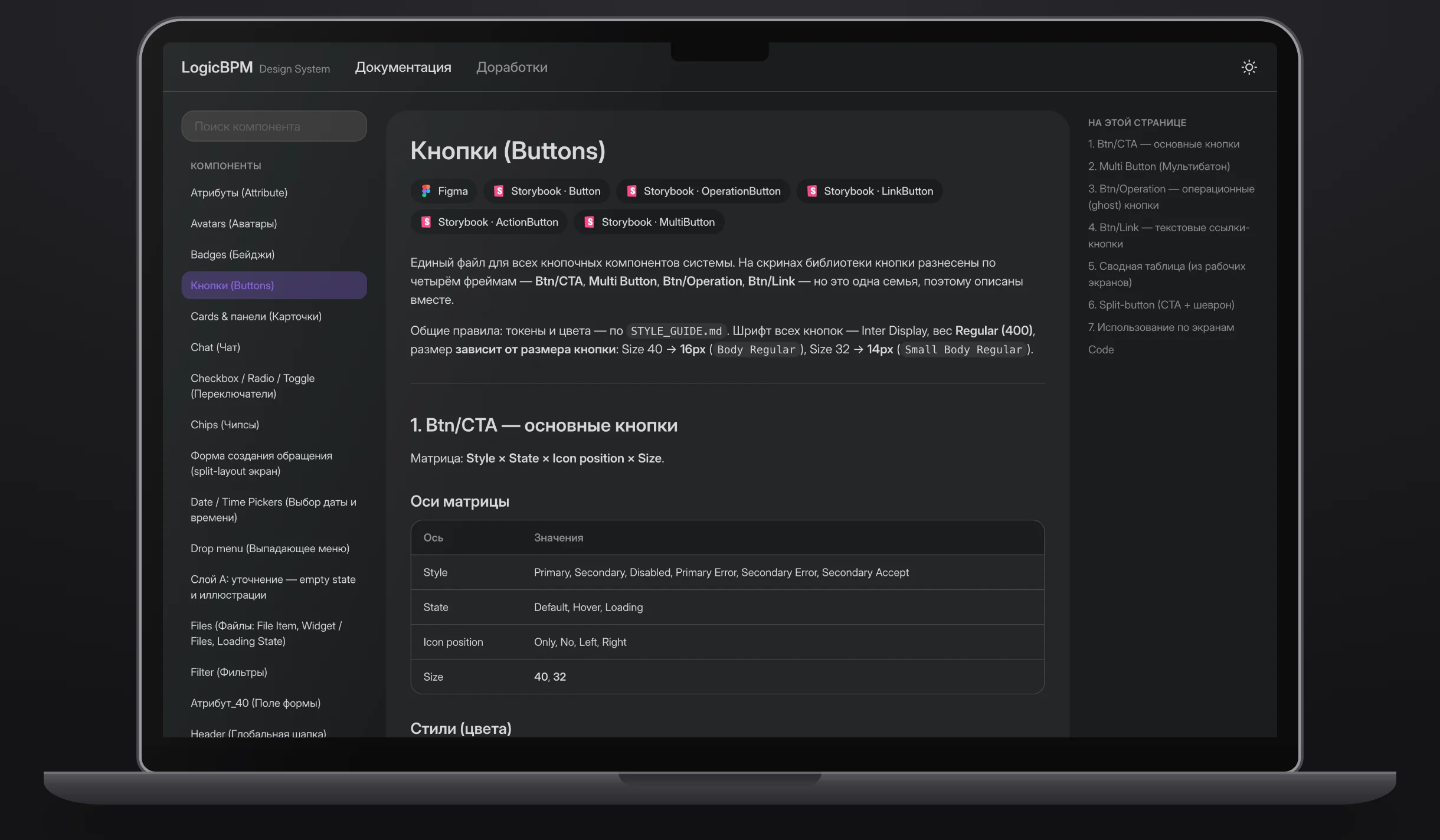Image resolution: width=1440 pixels, height=840 pixels.
Task: Open Date / Time Pickers page
Action: 274,510
